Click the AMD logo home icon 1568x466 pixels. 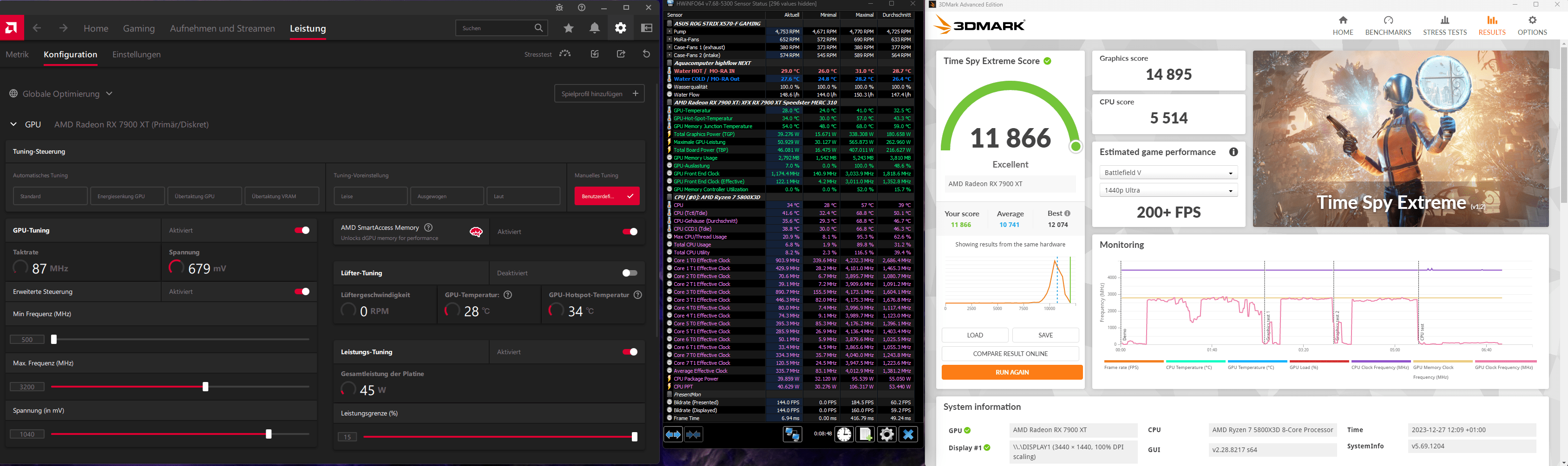[12, 28]
